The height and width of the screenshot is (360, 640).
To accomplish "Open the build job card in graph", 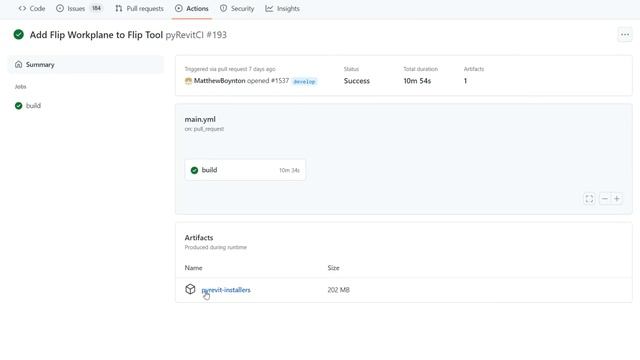I will (245, 170).
